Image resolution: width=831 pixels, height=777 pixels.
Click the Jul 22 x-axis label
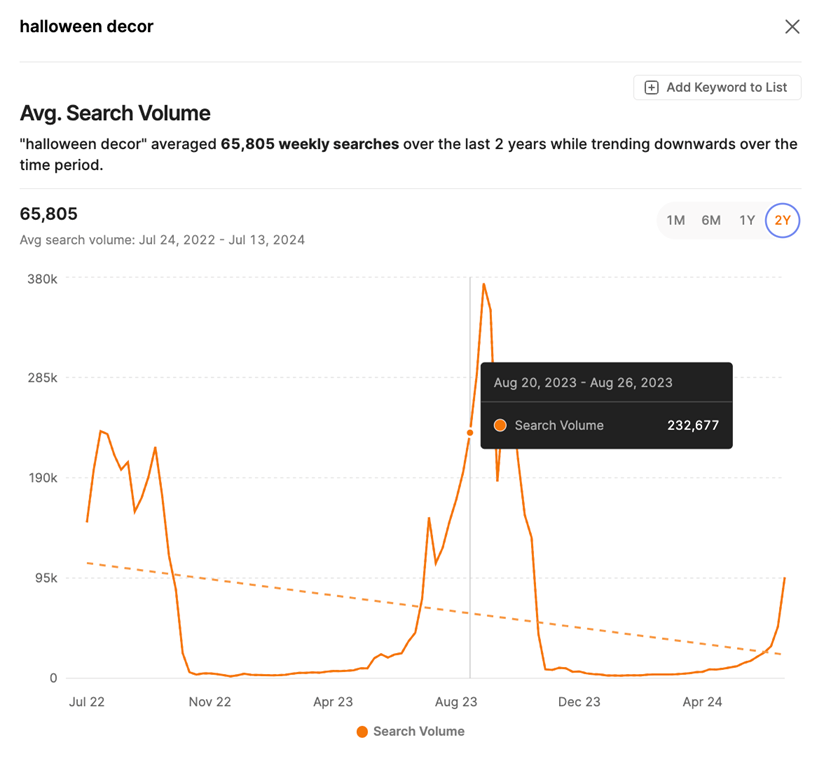87,702
